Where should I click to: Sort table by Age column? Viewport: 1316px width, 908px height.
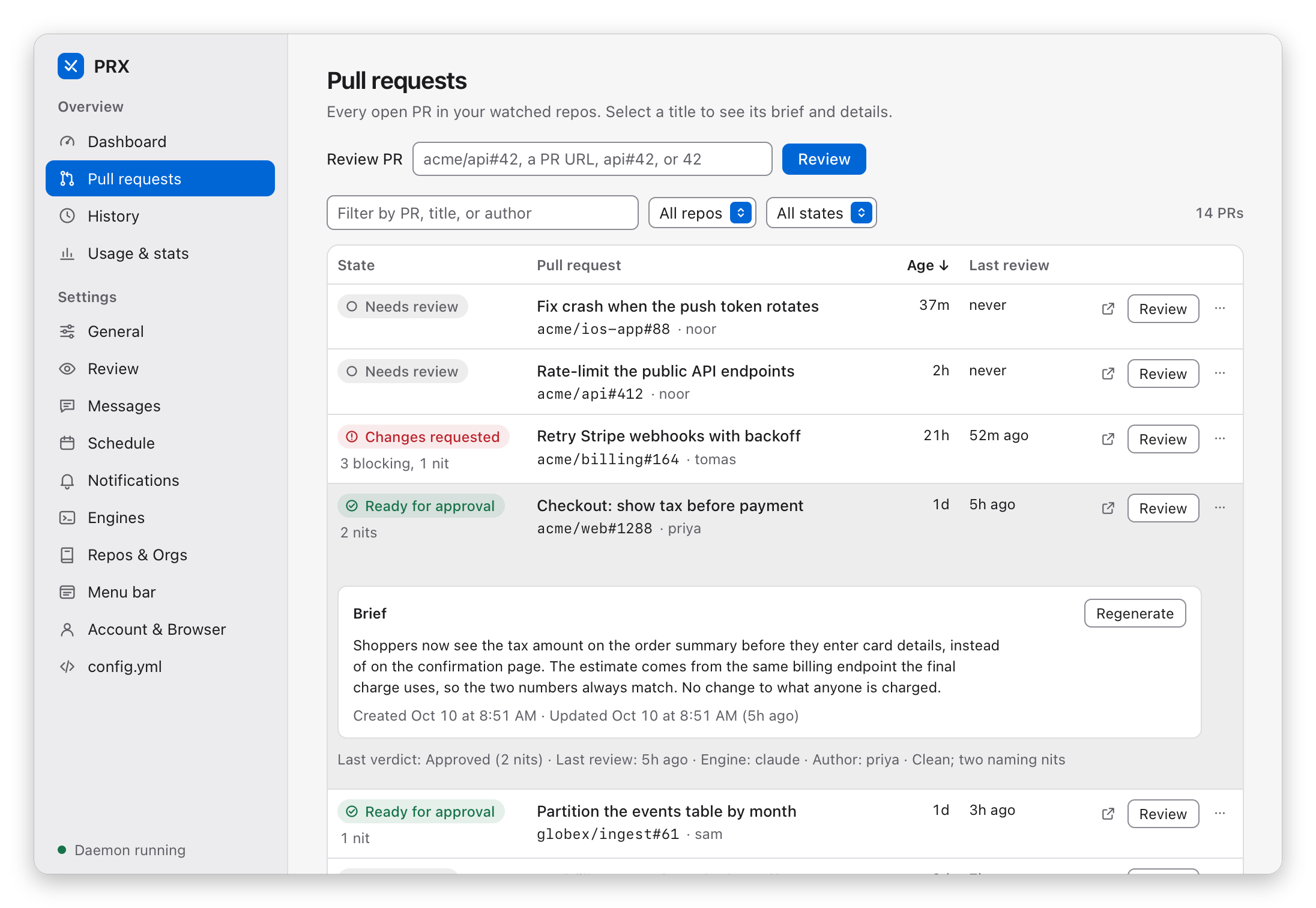pos(928,265)
